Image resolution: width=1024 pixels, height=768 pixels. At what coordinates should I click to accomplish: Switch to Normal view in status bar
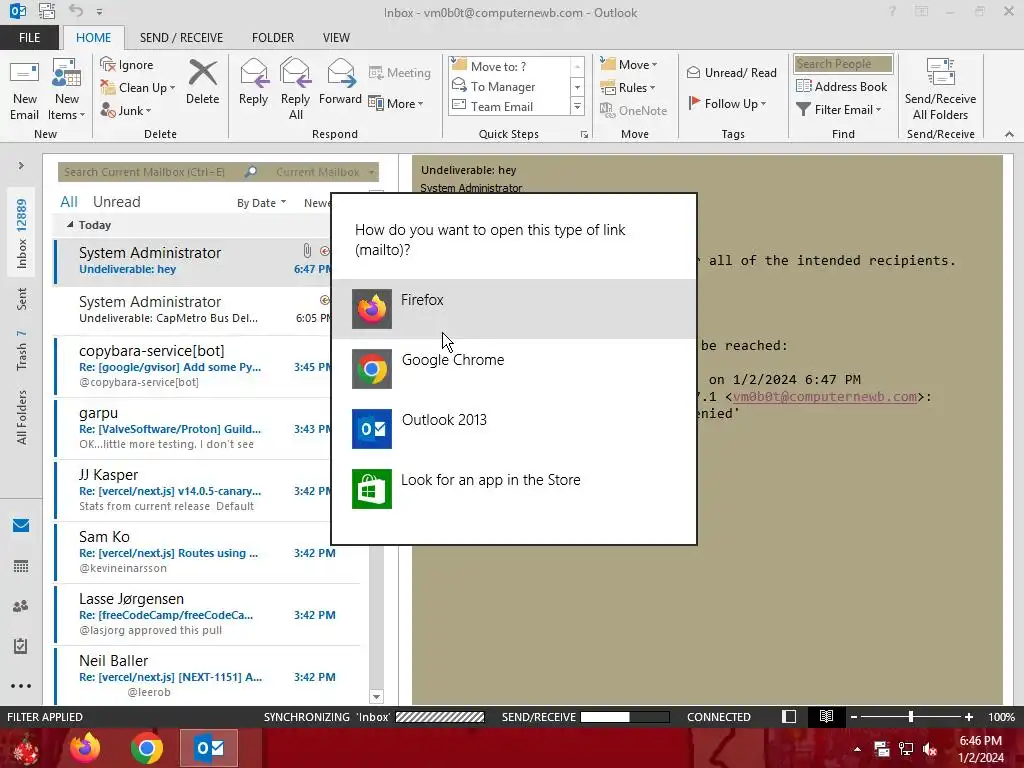click(x=789, y=717)
